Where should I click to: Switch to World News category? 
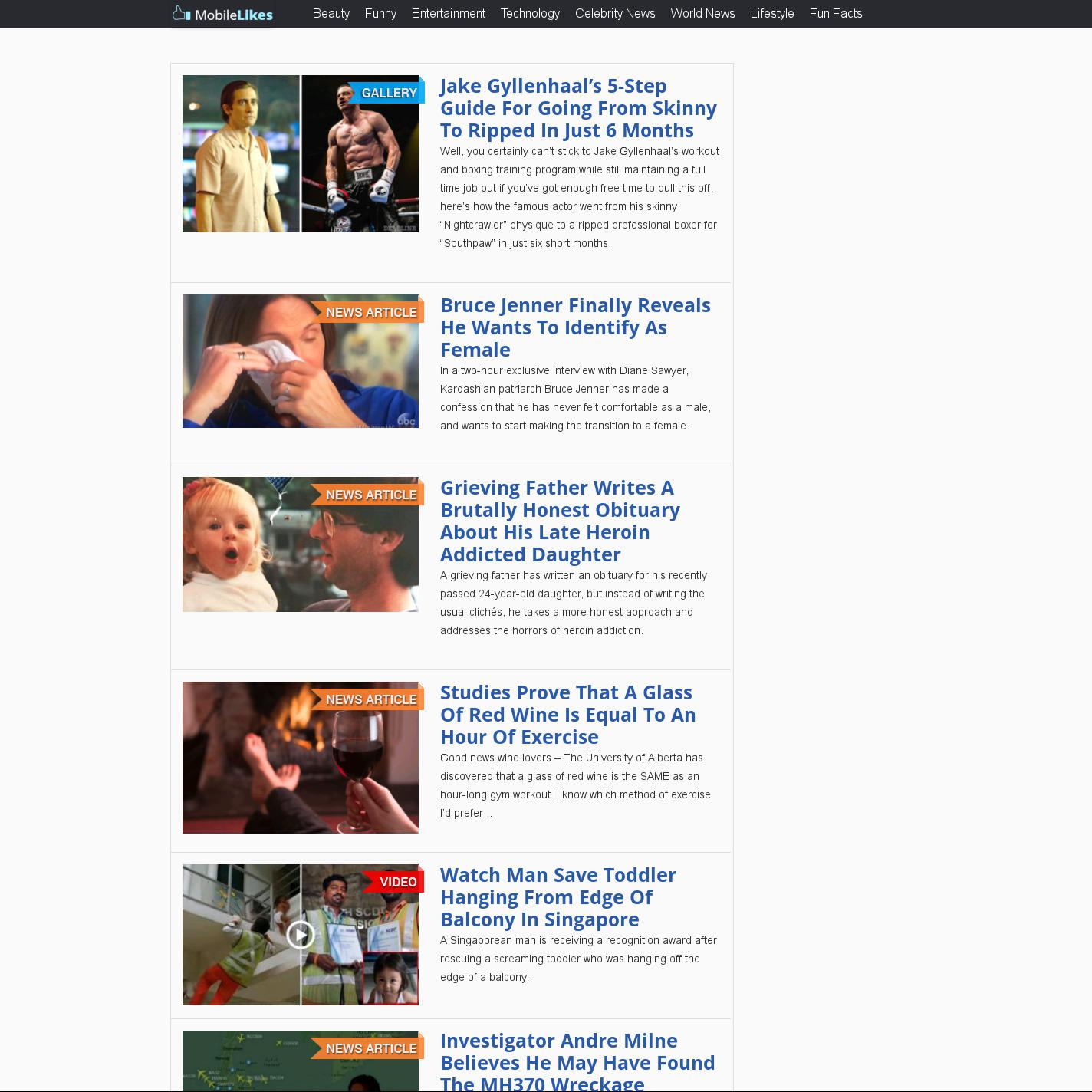702,14
